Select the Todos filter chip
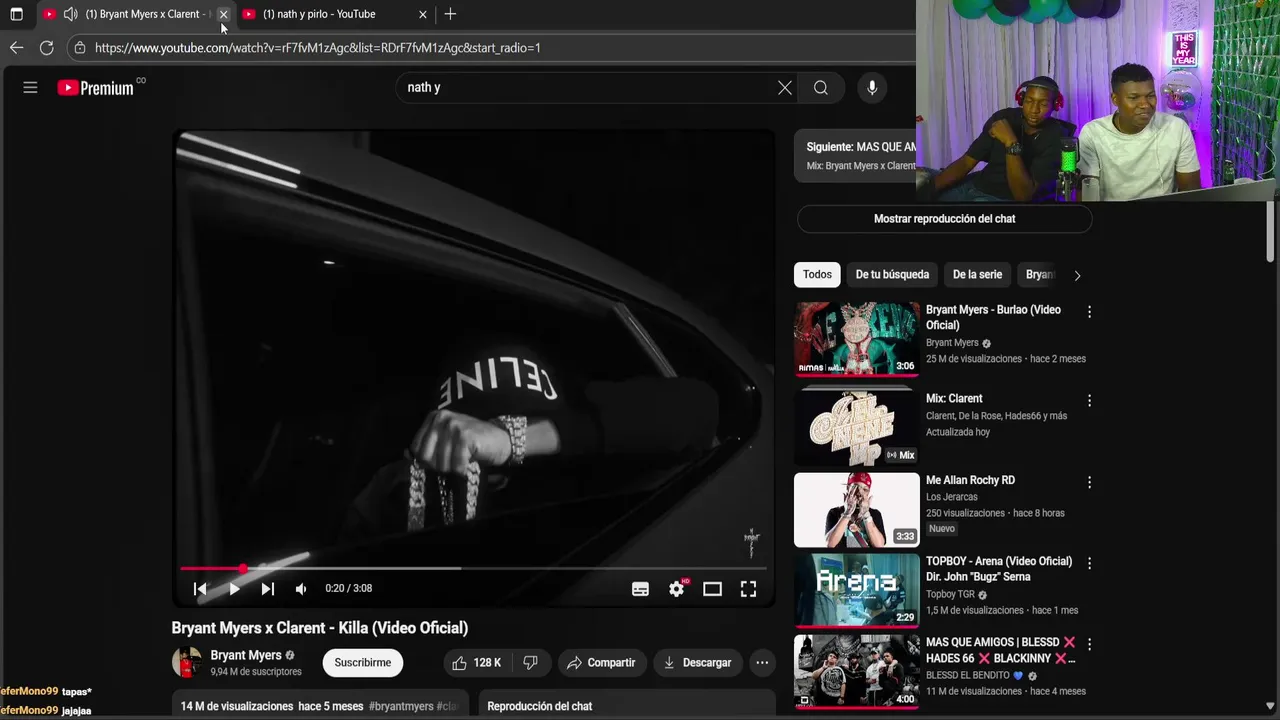1280x720 pixels. tap(817, 275)
